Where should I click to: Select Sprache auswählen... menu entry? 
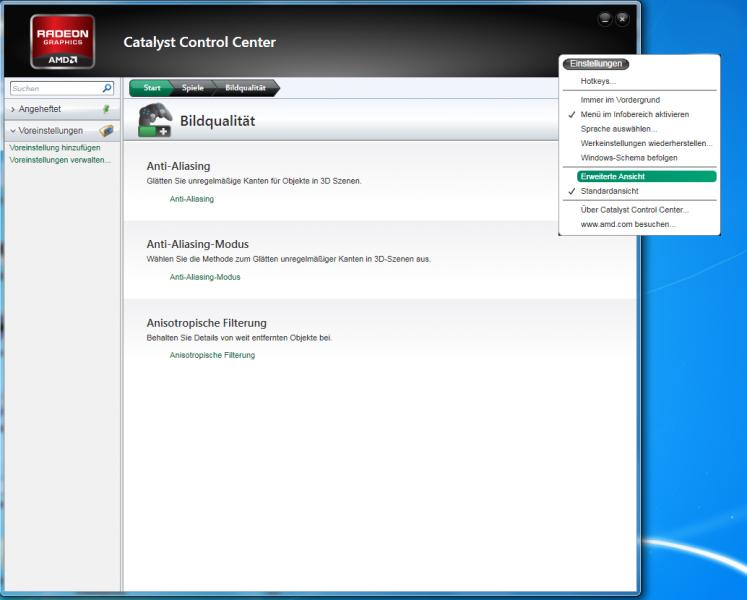coord(618,129)
